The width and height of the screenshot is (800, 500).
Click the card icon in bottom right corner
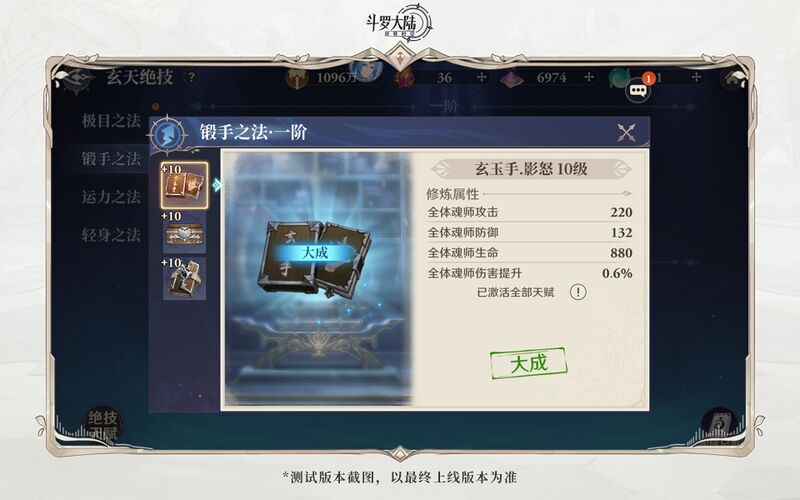[719, 424]
